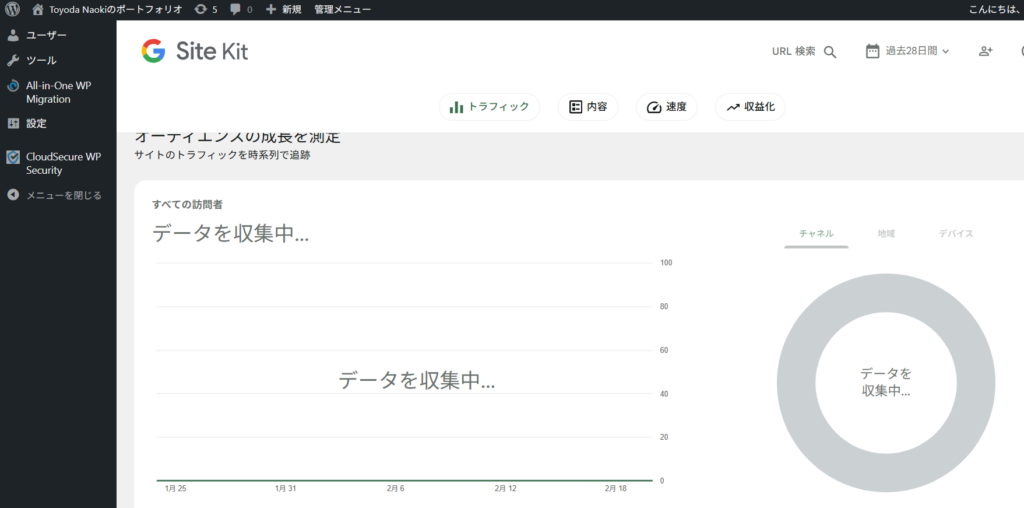Click the add user icon in header

point(985,51)
